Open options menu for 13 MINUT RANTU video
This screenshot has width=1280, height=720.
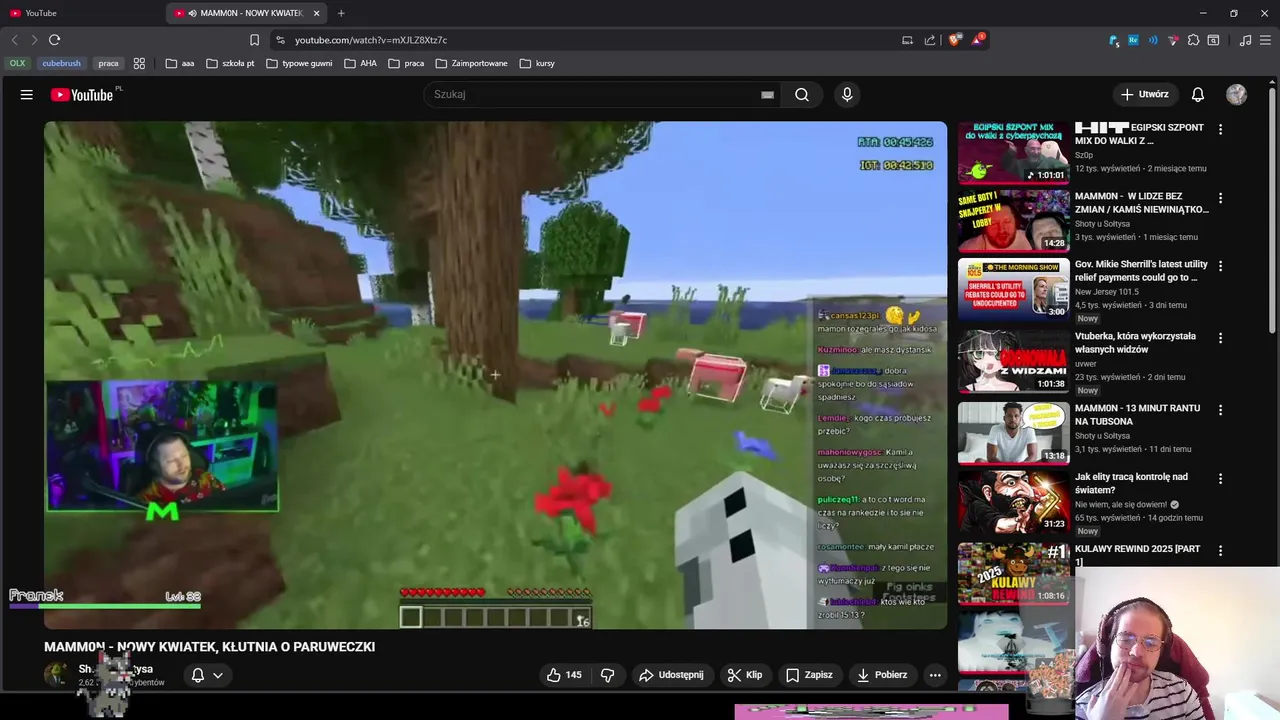1220,410
